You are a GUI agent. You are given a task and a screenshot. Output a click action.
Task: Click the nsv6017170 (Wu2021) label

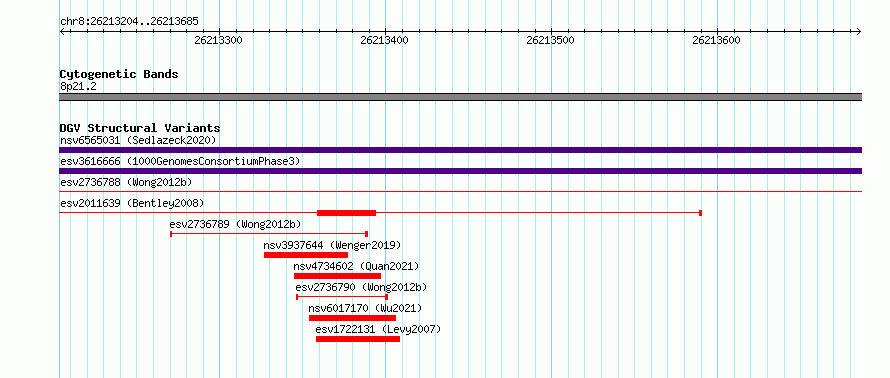click(366, 308)
